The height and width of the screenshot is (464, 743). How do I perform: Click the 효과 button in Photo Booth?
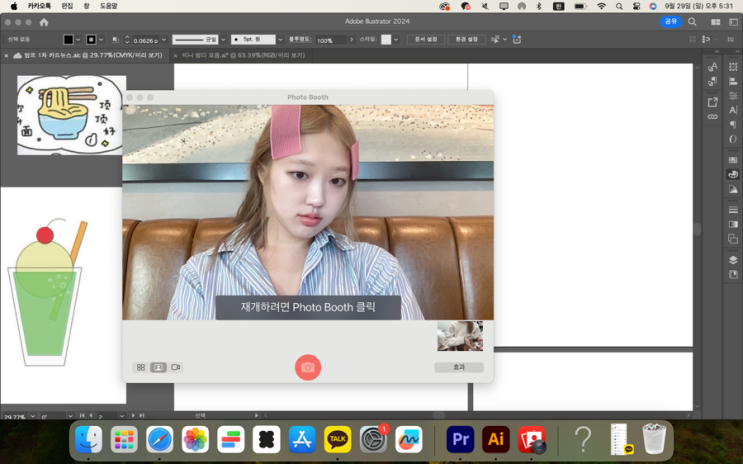click(459, 368)
